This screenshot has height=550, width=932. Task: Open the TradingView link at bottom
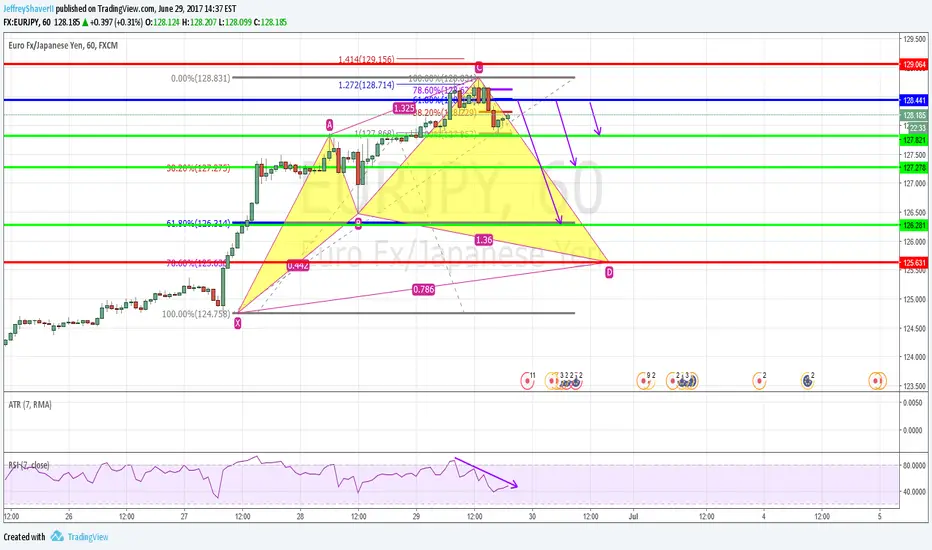pyautogui.click(x=87, y=537)
